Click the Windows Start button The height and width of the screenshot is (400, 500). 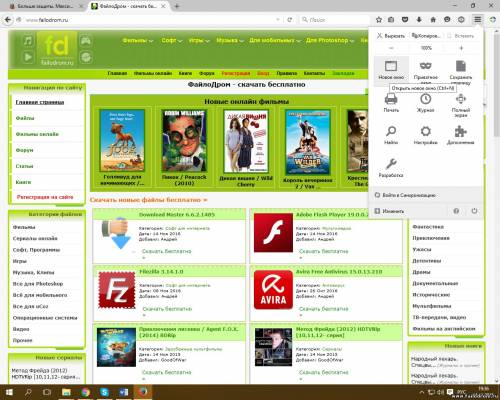[x=9, y=392]
